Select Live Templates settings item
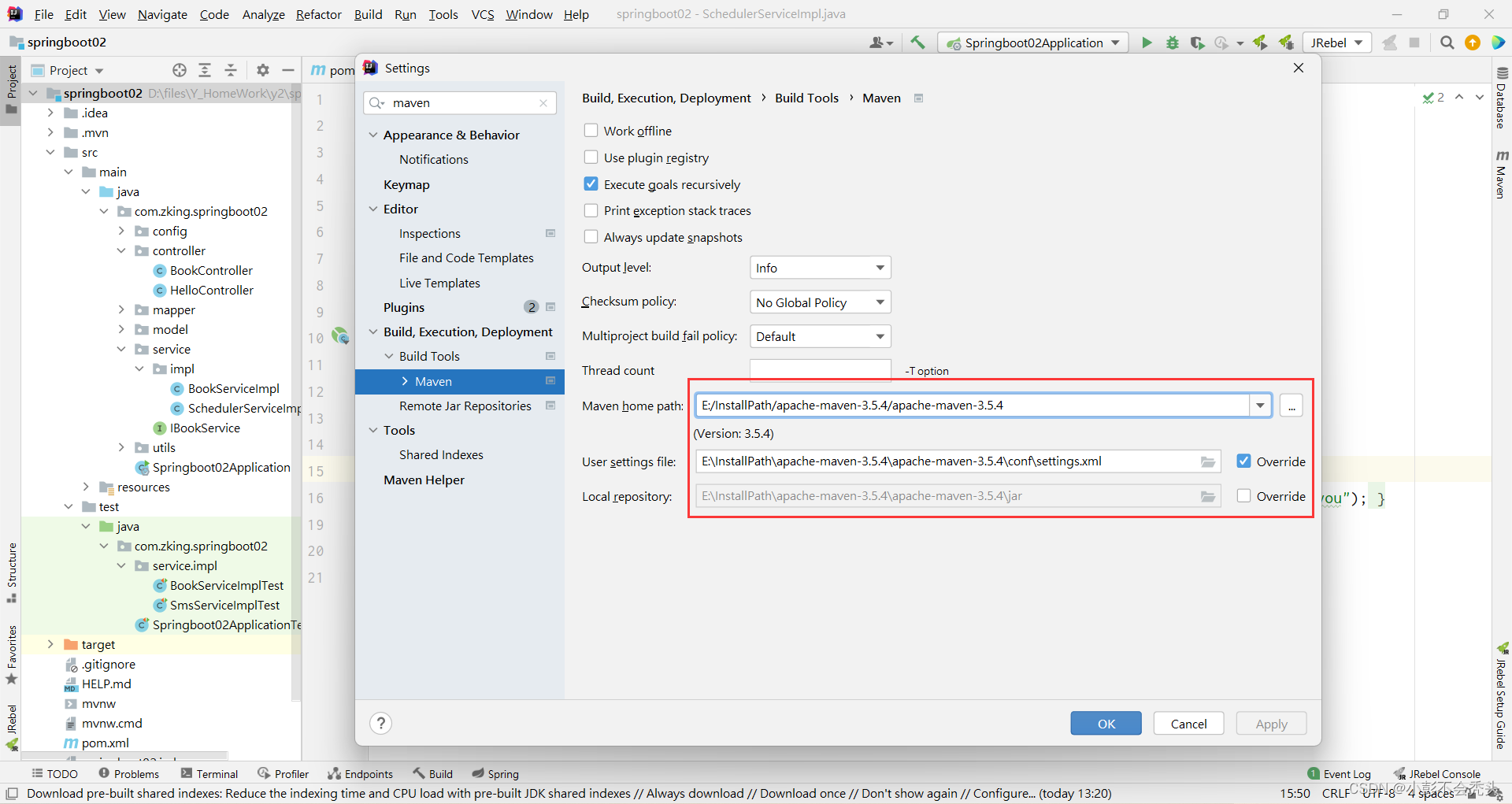This screenshot has width=1512, height=804. (x=439, y=283)
